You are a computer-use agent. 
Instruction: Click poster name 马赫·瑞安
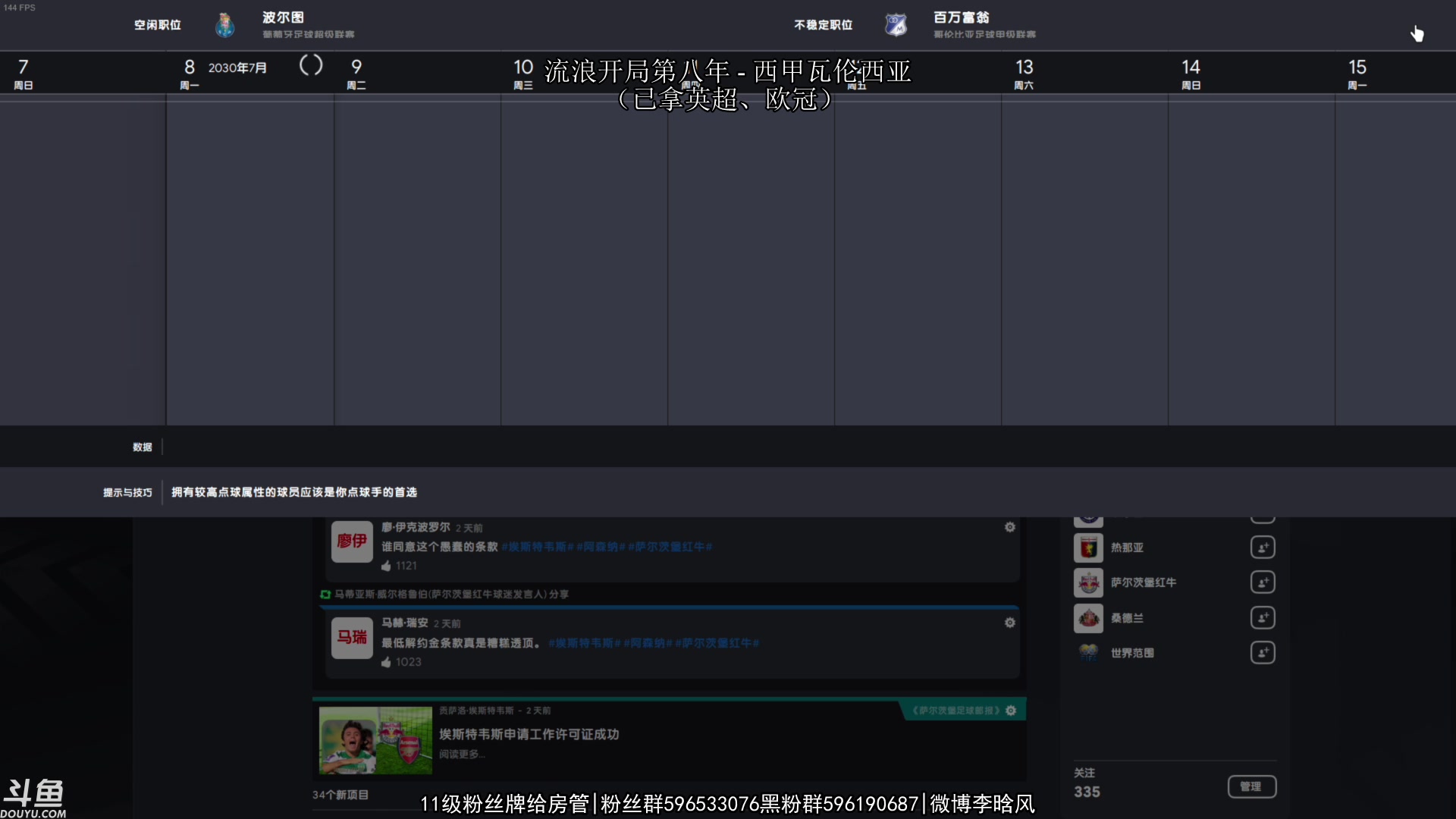405,623
